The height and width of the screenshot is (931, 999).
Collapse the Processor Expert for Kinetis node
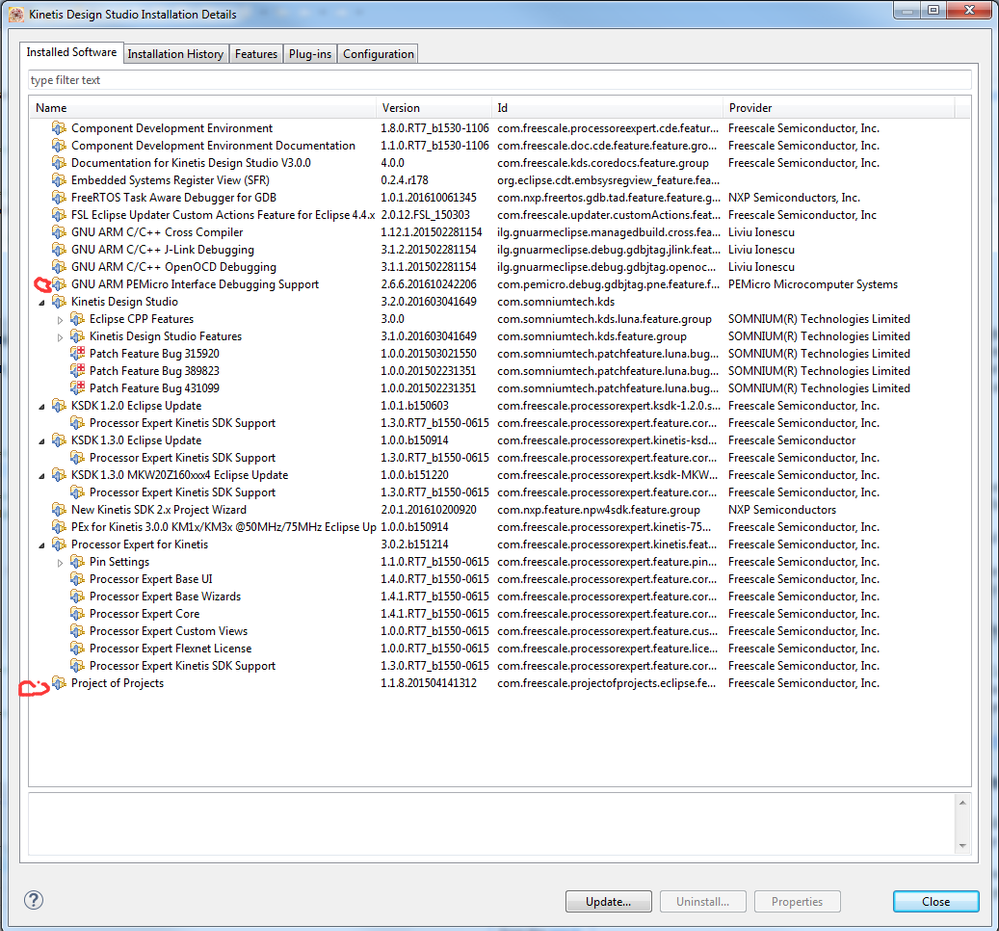click(41, 545)
